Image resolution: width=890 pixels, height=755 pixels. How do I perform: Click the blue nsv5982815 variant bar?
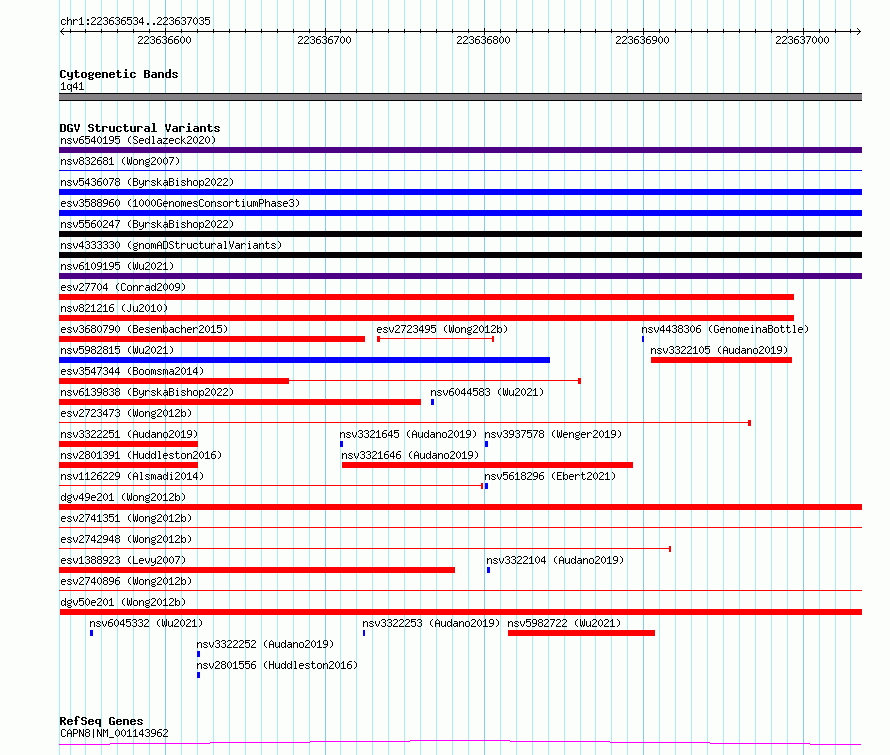click(x=304, y=360)
